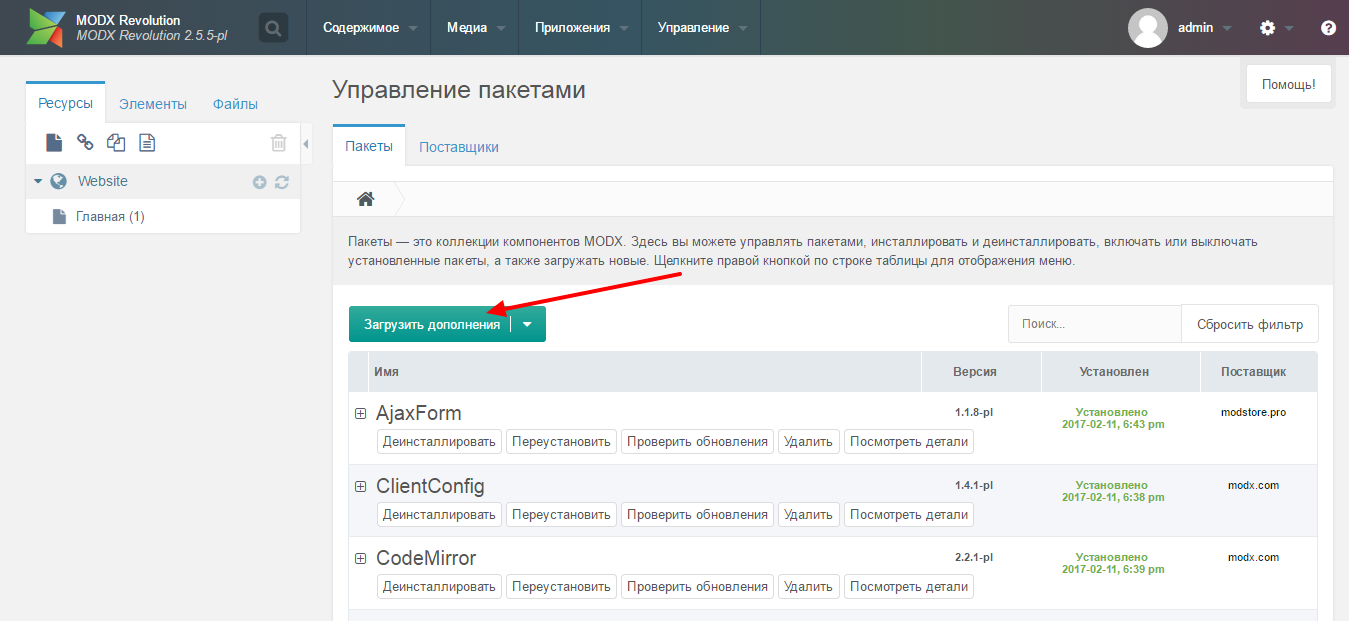The width and height of the screenshot is (1349, 621).
Task: Focus the package search field
Action: click(x=1095, y=324)
